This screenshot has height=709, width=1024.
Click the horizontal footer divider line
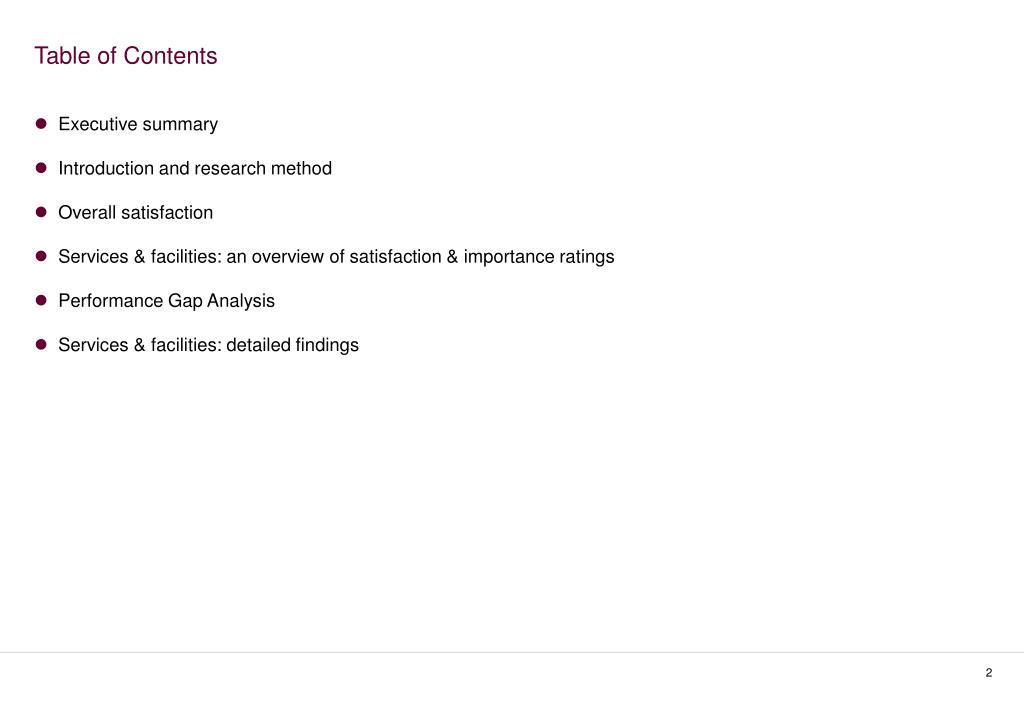tap(512, 652)
